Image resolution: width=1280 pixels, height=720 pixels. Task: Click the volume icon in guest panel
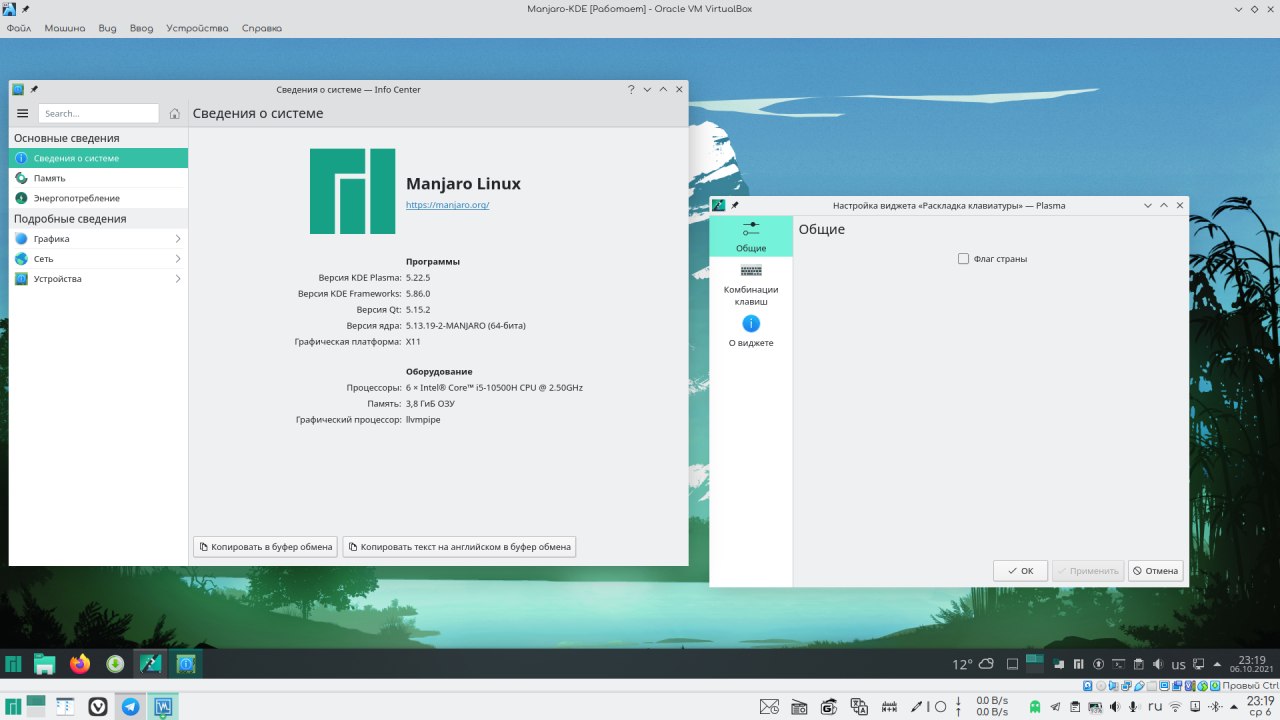(x=1158, y=664)
